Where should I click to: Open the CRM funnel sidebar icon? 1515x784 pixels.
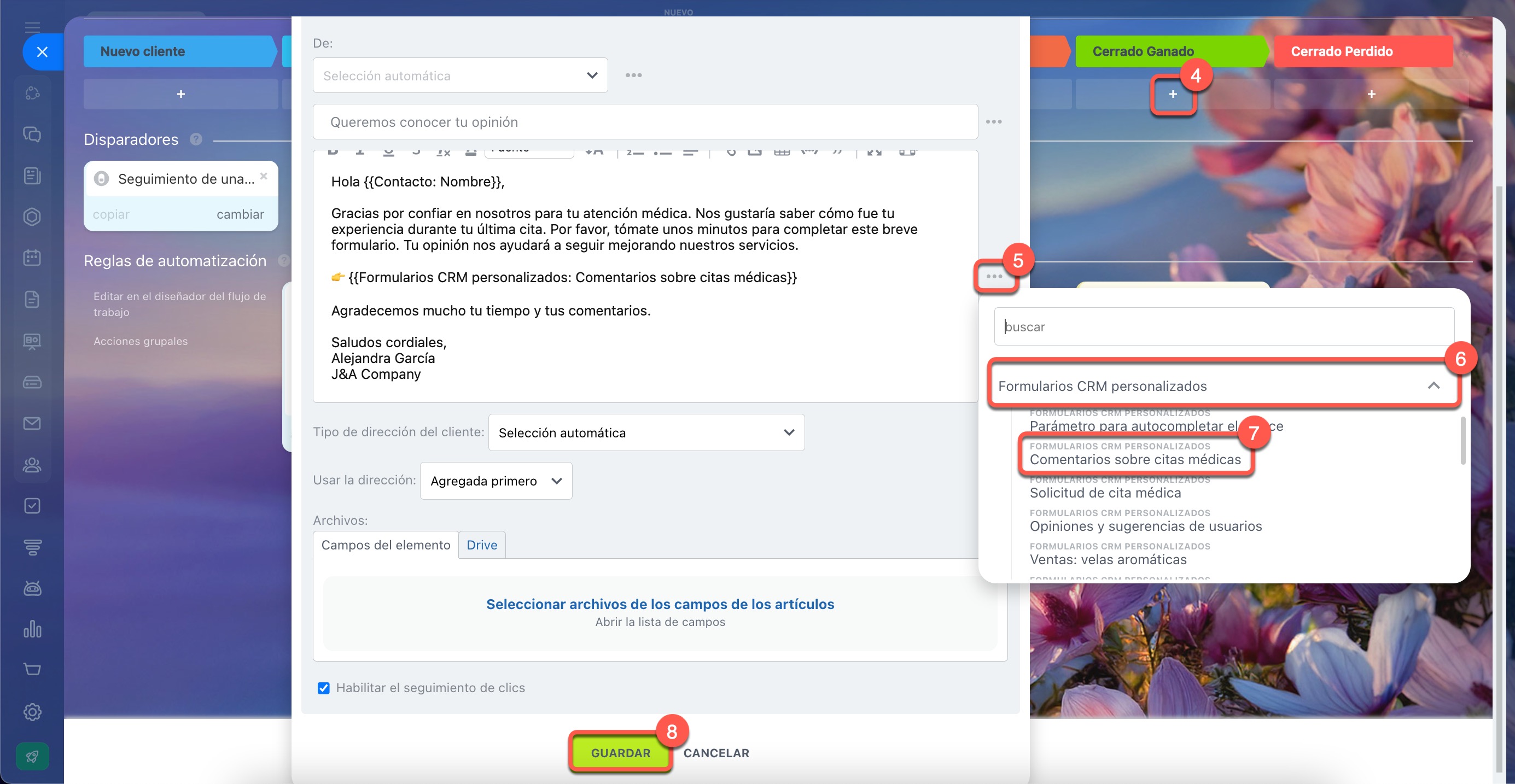pyautogui.click(x=32, y=547)
